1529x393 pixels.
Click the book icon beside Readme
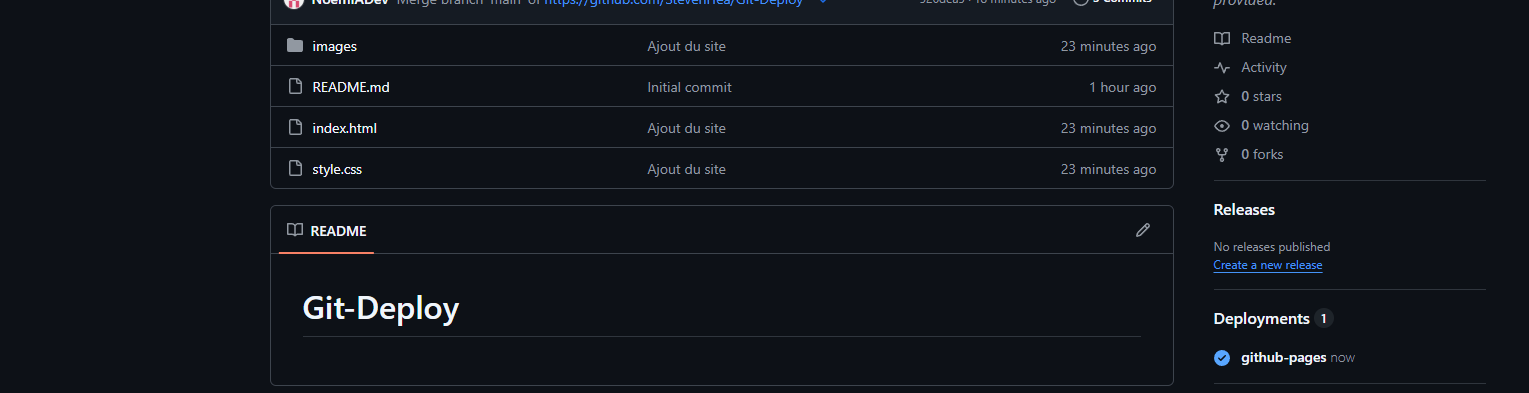(x=1221, y=38)
